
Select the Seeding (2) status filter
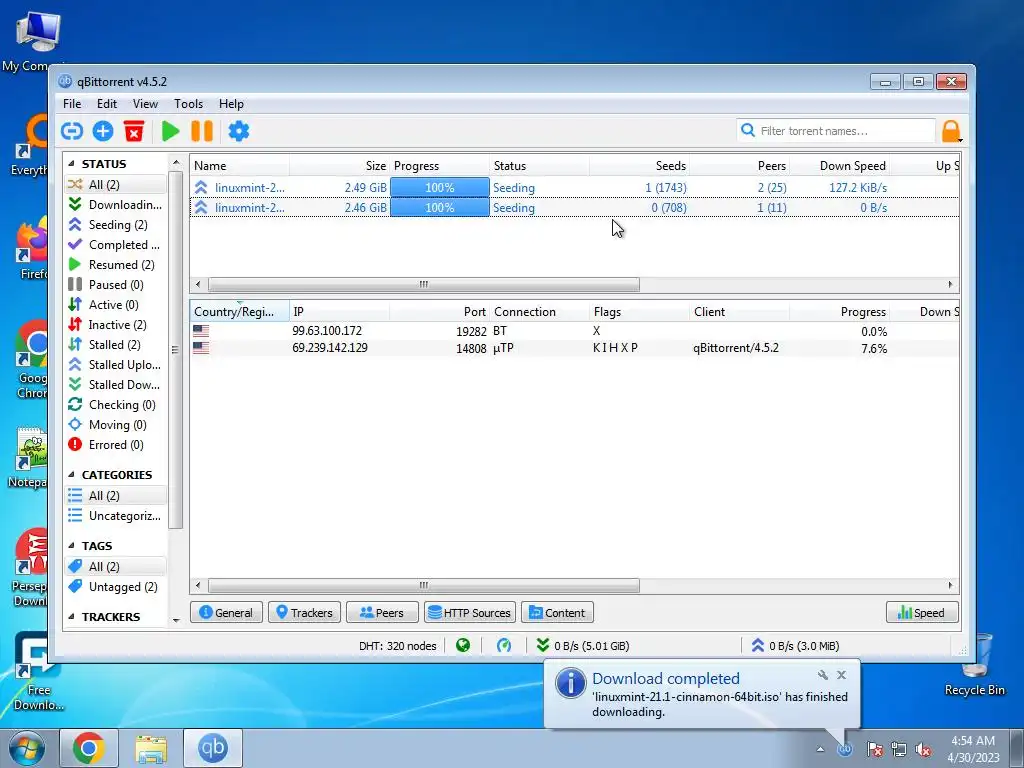116,225
